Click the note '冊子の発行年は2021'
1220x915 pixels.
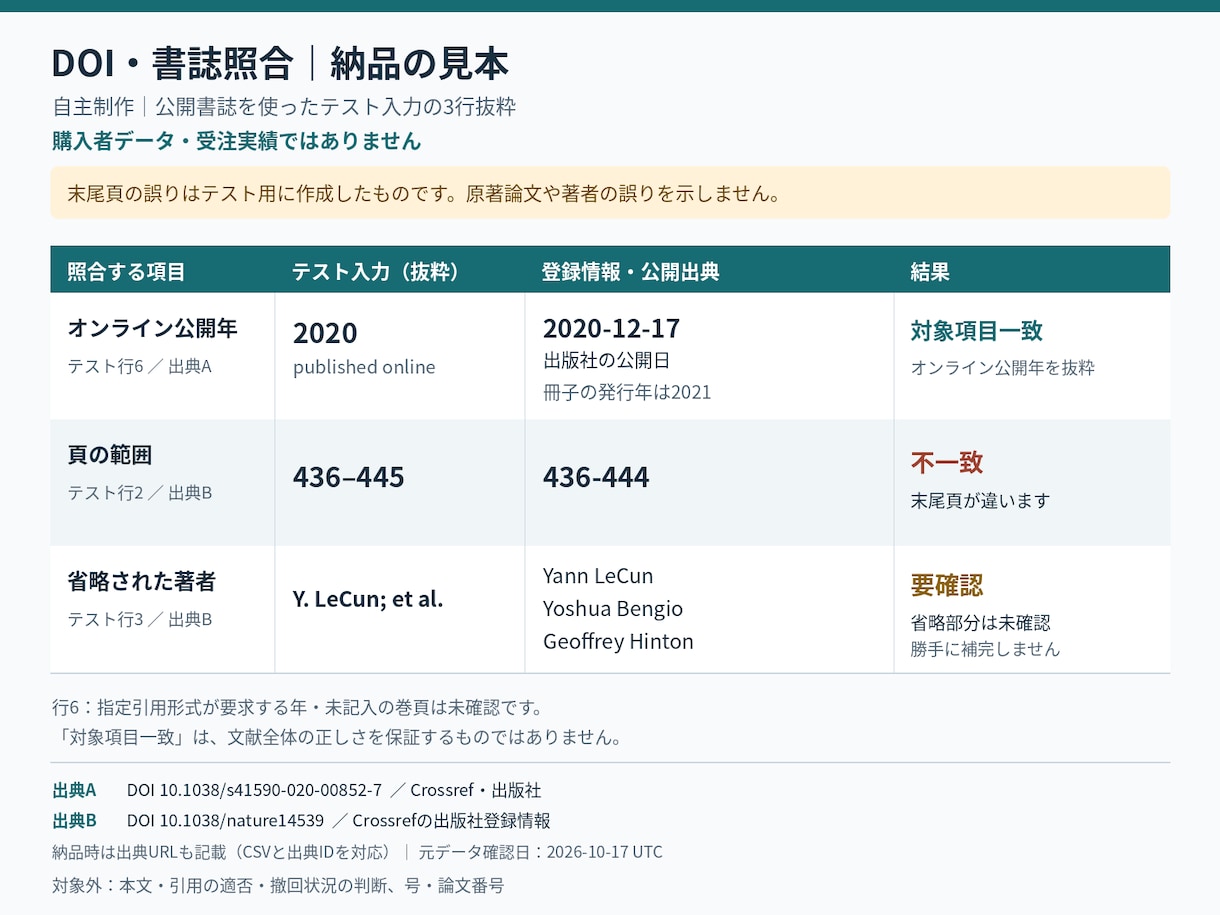pos(627,392)
